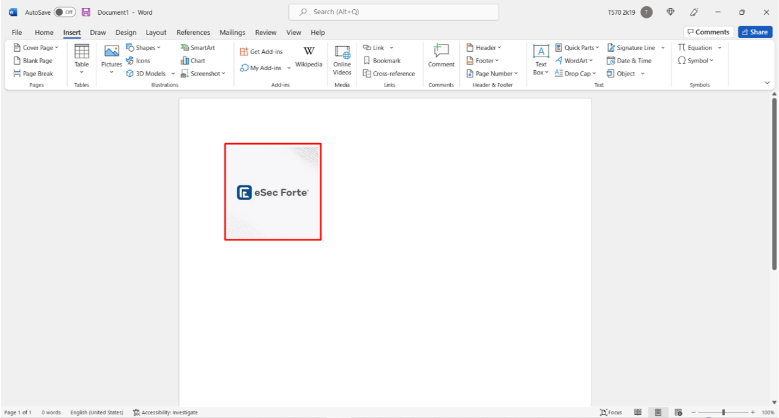Open the Pictures insert option
Screen dimensions: 779x418
(111, 60)
